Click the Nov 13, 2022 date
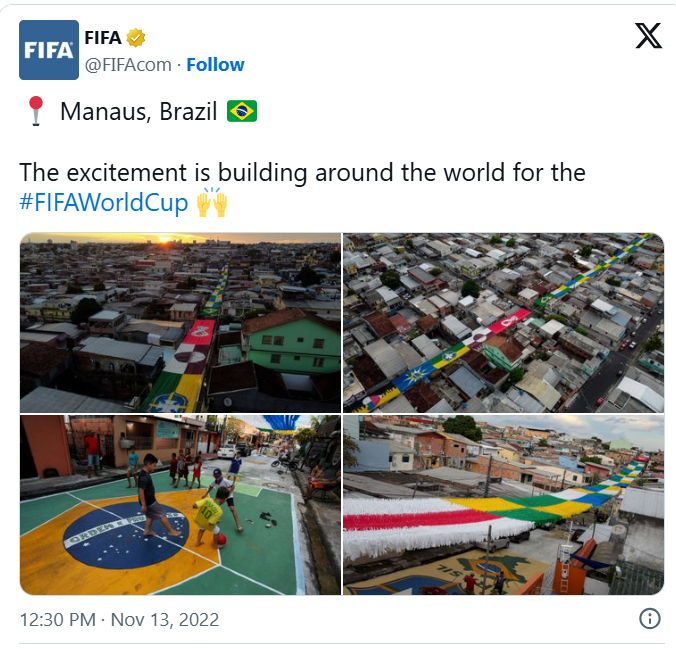Viewport: 676px width, 649px height. (165, 620)
